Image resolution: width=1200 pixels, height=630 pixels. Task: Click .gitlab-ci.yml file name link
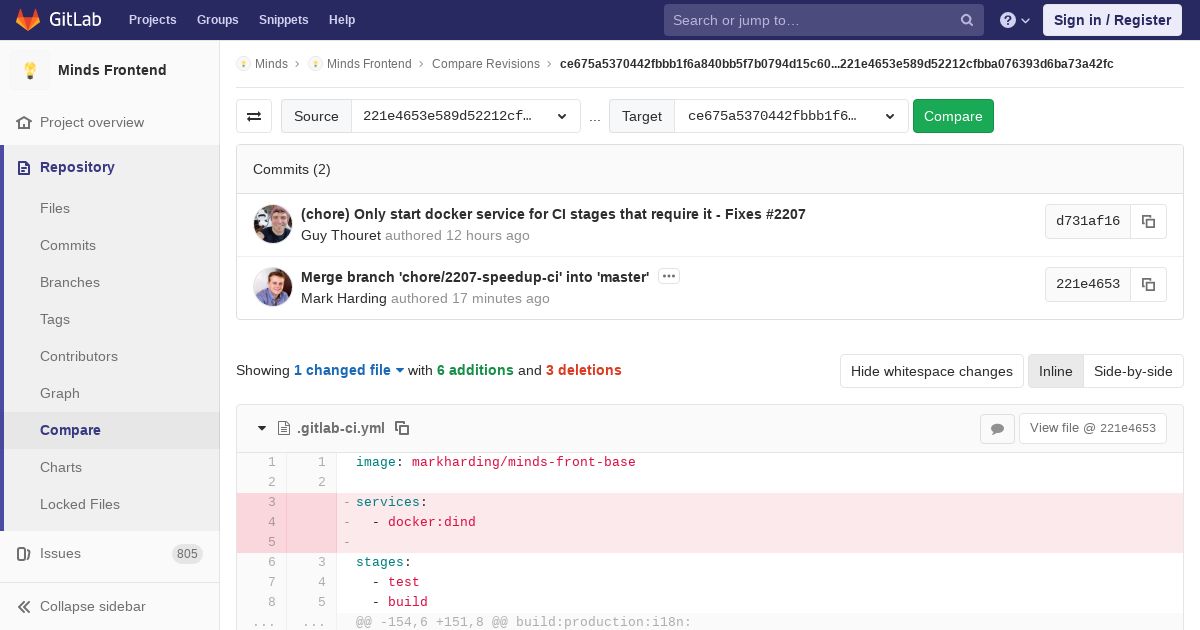[341, 428]
